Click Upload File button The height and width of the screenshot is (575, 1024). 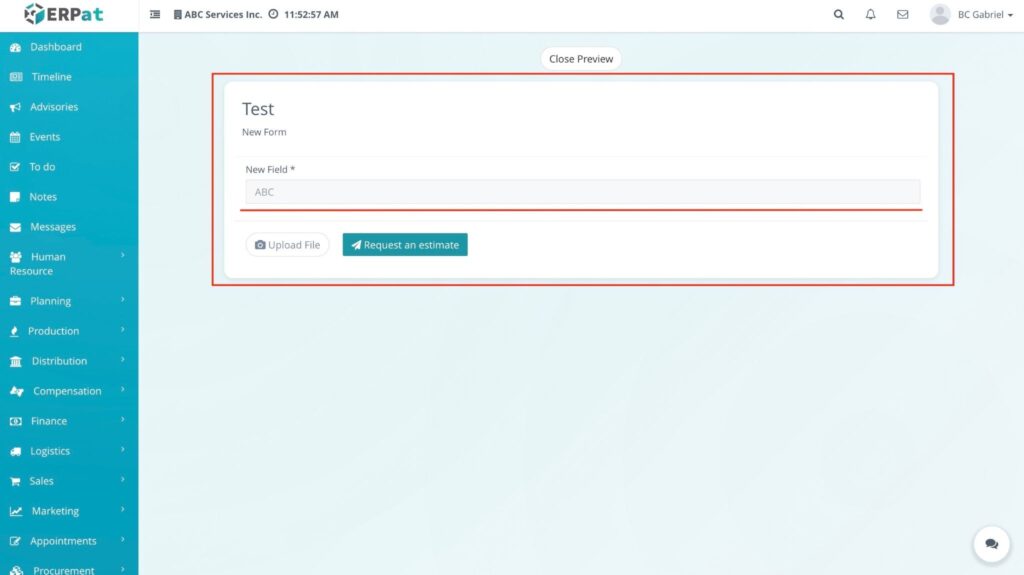[x=287, y=245]
